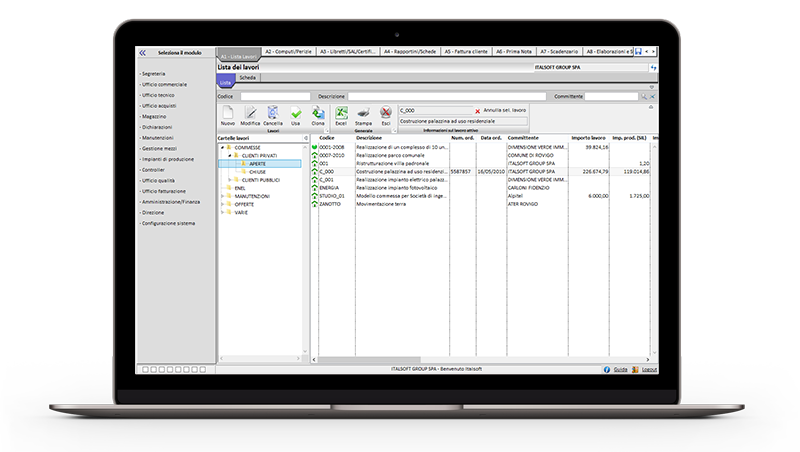
Task: Collapse the Cartelle lavori panel with its arrow
Action: 306,138
